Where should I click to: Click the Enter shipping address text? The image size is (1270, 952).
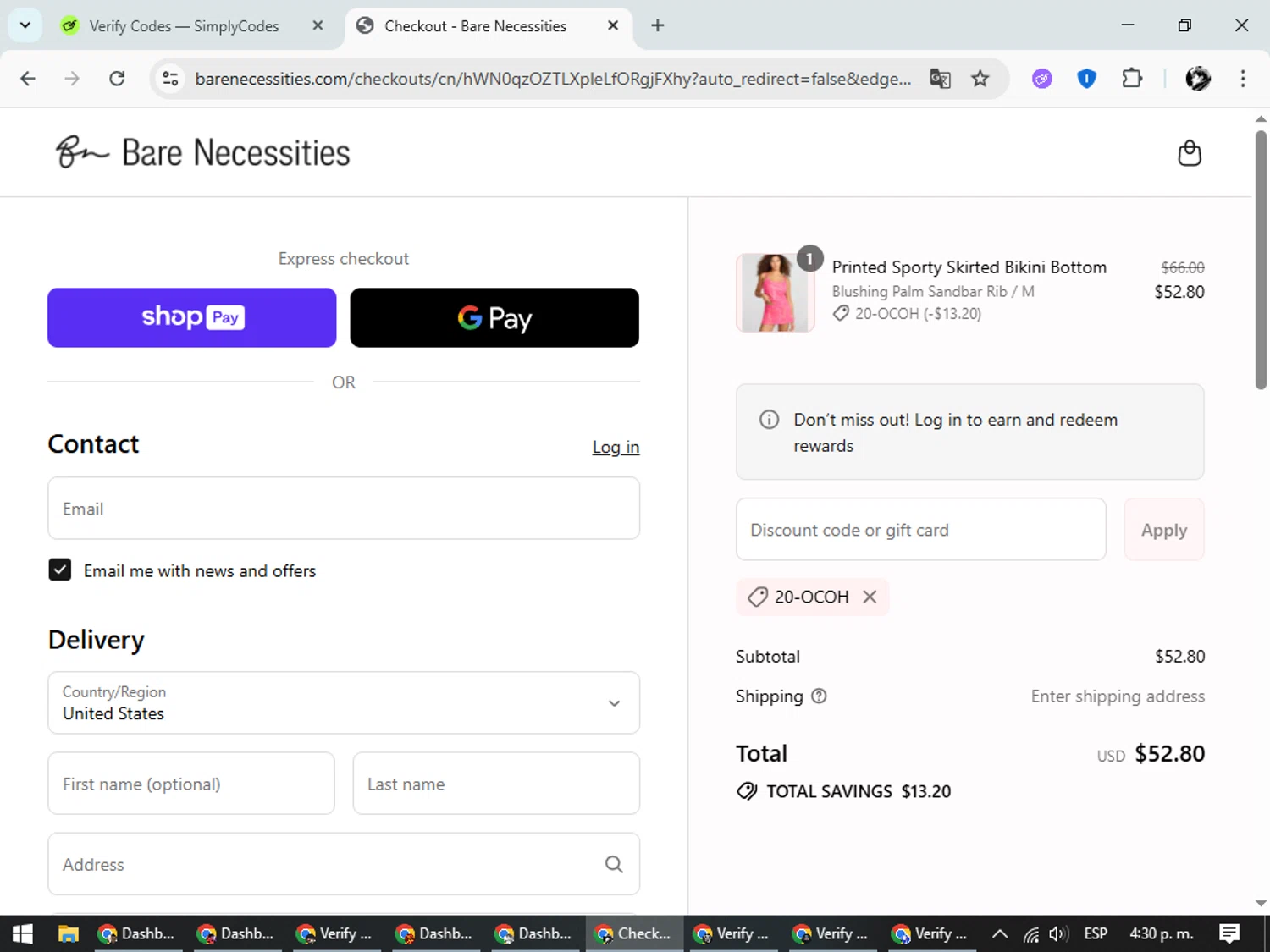[x=1118, y=696]
